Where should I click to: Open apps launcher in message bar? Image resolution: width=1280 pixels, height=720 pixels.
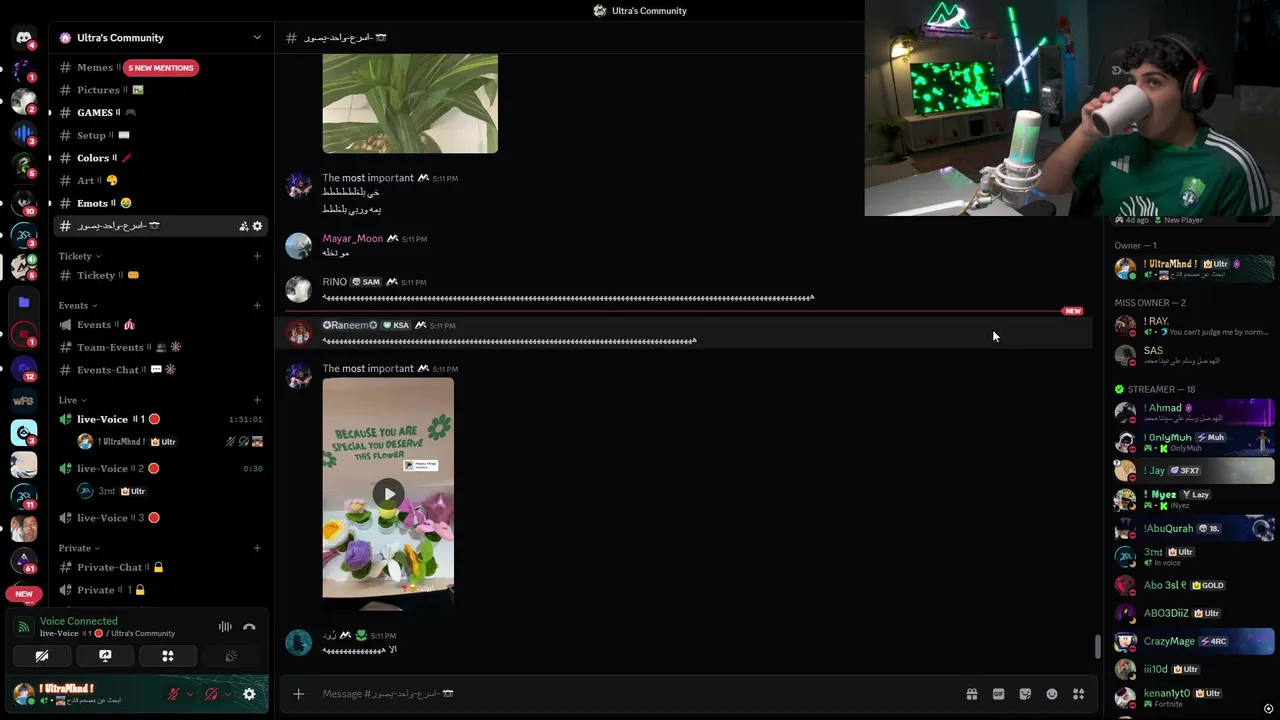1078,694
